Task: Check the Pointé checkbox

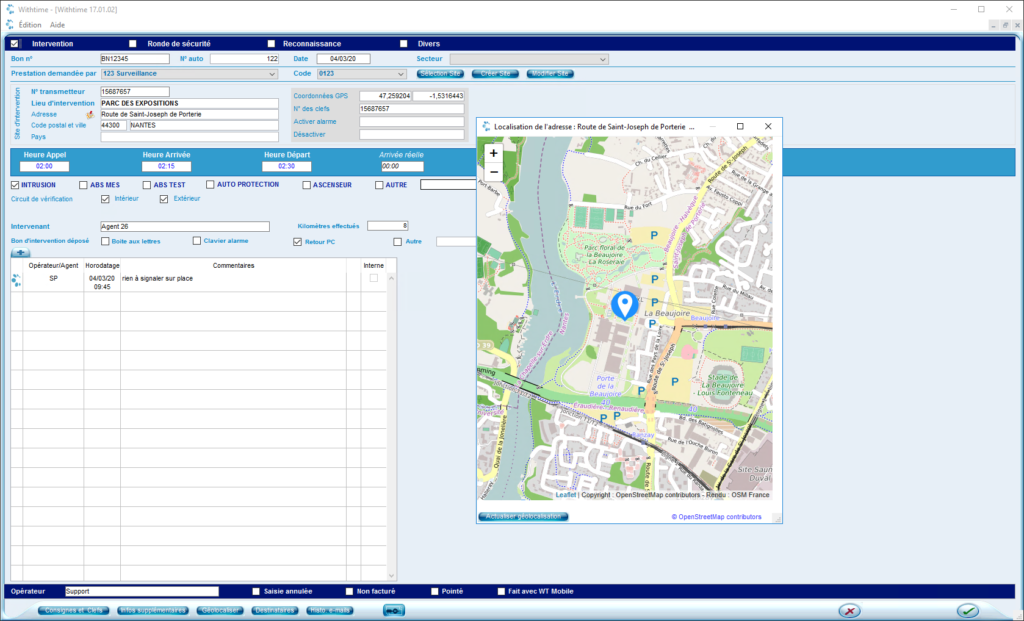Action: pyautogui.click(x=434, y=591)
